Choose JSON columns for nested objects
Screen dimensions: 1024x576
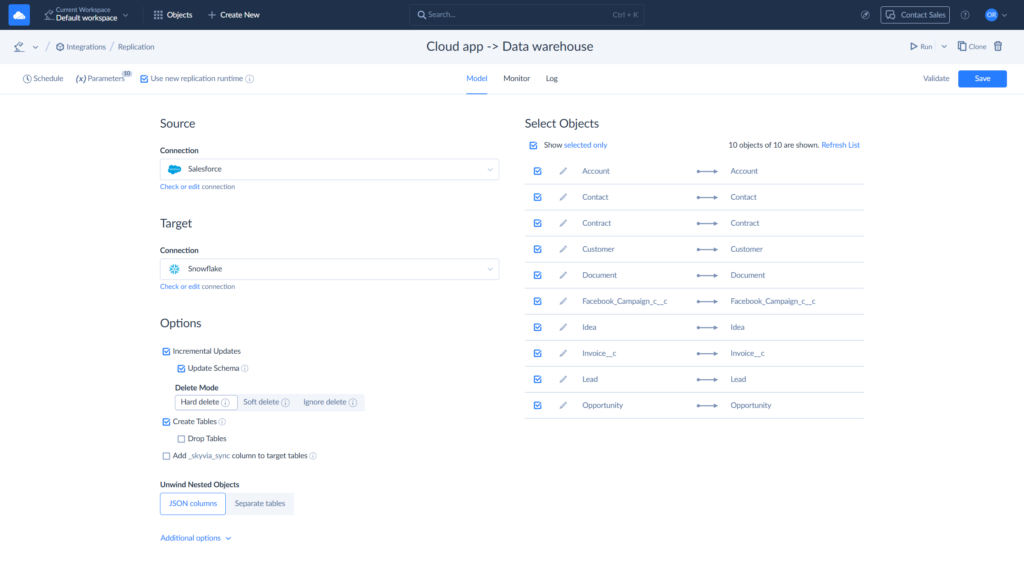tap(193, 504)
